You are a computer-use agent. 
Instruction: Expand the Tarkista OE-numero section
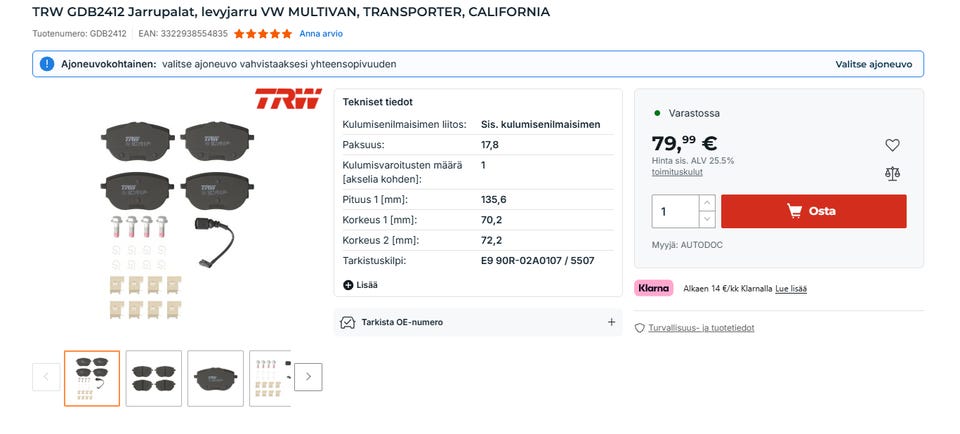click(478, 322)
